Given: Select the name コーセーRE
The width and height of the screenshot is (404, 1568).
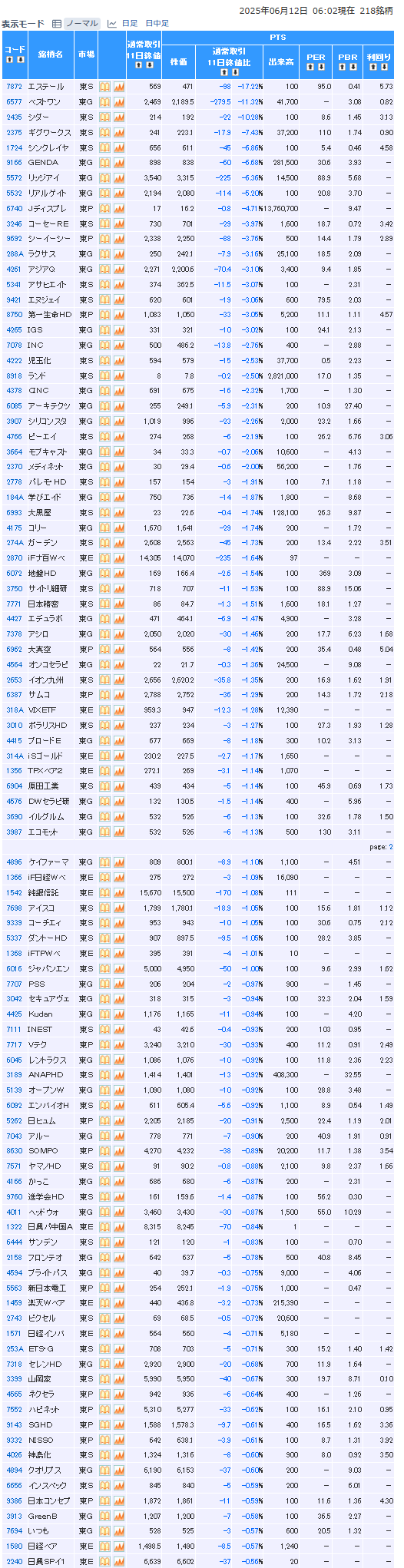Looking at the screenshot, I should [x=48, y=224].
